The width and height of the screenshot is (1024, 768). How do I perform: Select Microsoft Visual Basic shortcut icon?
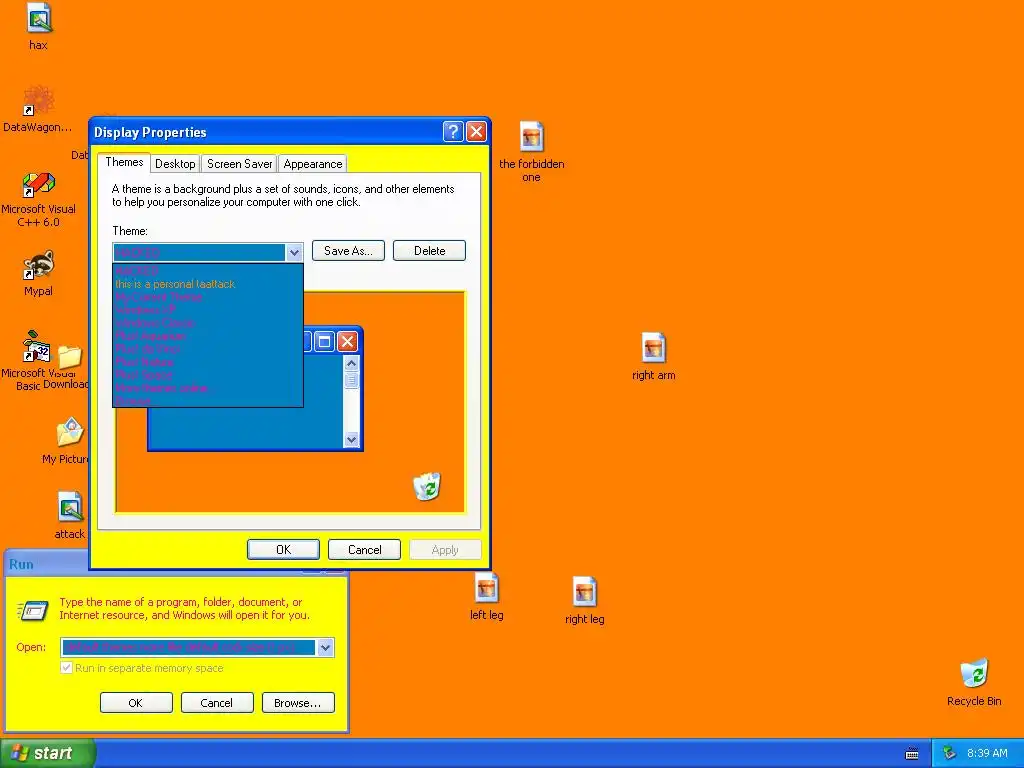coord(37,347)
